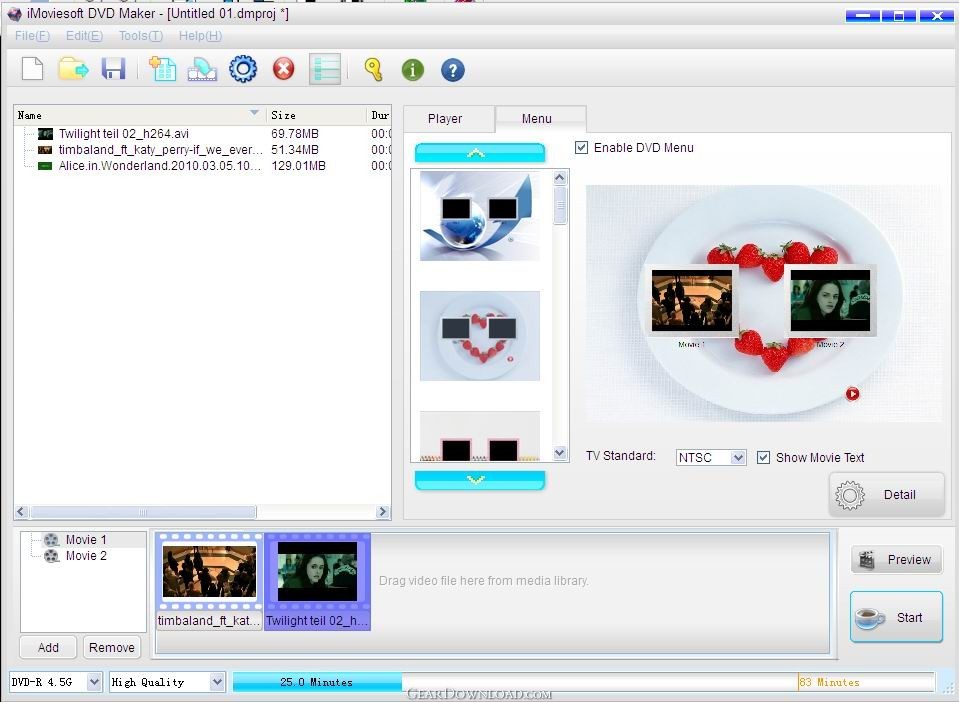Click the add files icon in toolbar
This screenshot has height=702, width=959.
tap(162, 68)
